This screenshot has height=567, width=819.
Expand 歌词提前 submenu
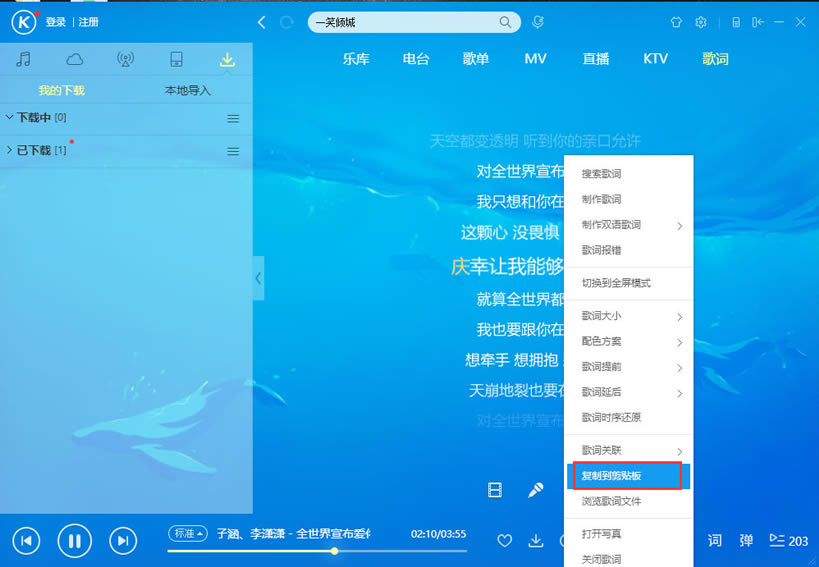click(x=629, y=367)
